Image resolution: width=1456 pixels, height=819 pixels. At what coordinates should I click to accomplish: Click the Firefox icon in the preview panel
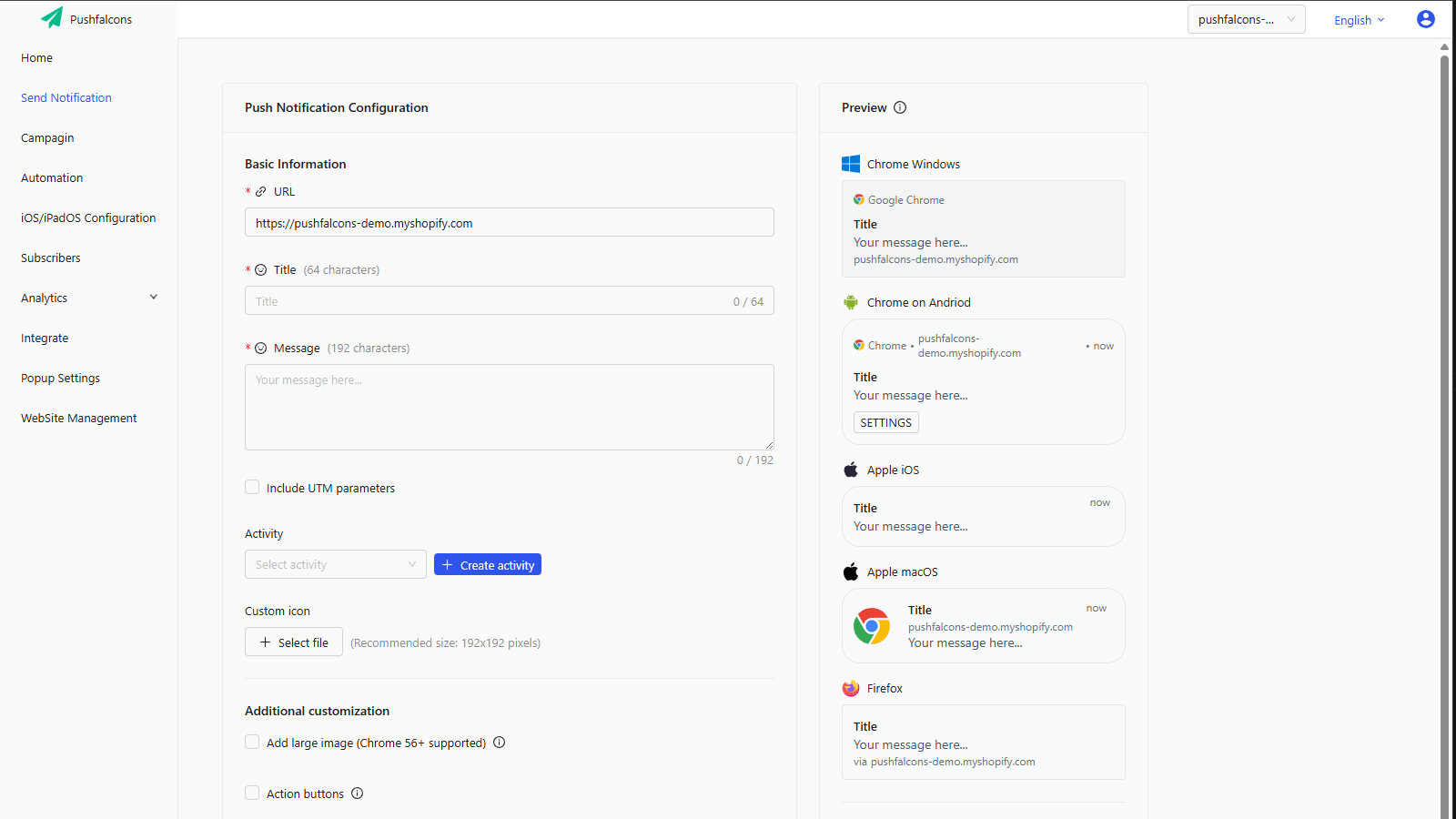(x=850, y=688)
